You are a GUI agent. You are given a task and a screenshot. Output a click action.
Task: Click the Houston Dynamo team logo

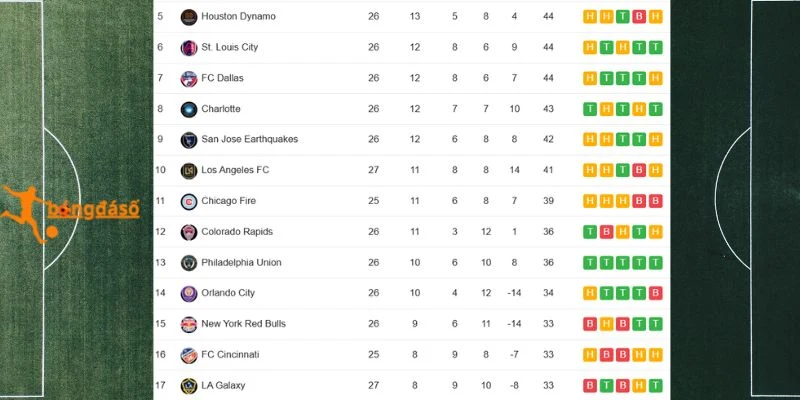coord(189,17)
